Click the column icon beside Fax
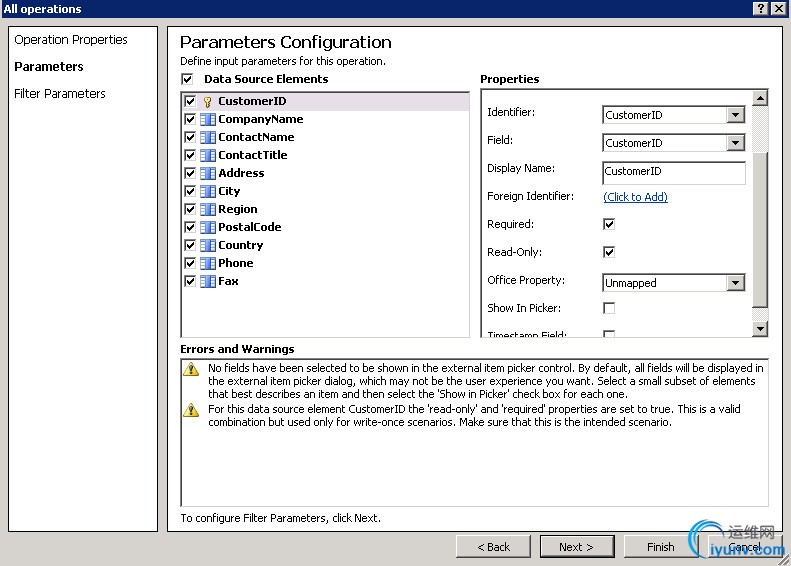Screen dimensions: 791x566 pos(208,282)
